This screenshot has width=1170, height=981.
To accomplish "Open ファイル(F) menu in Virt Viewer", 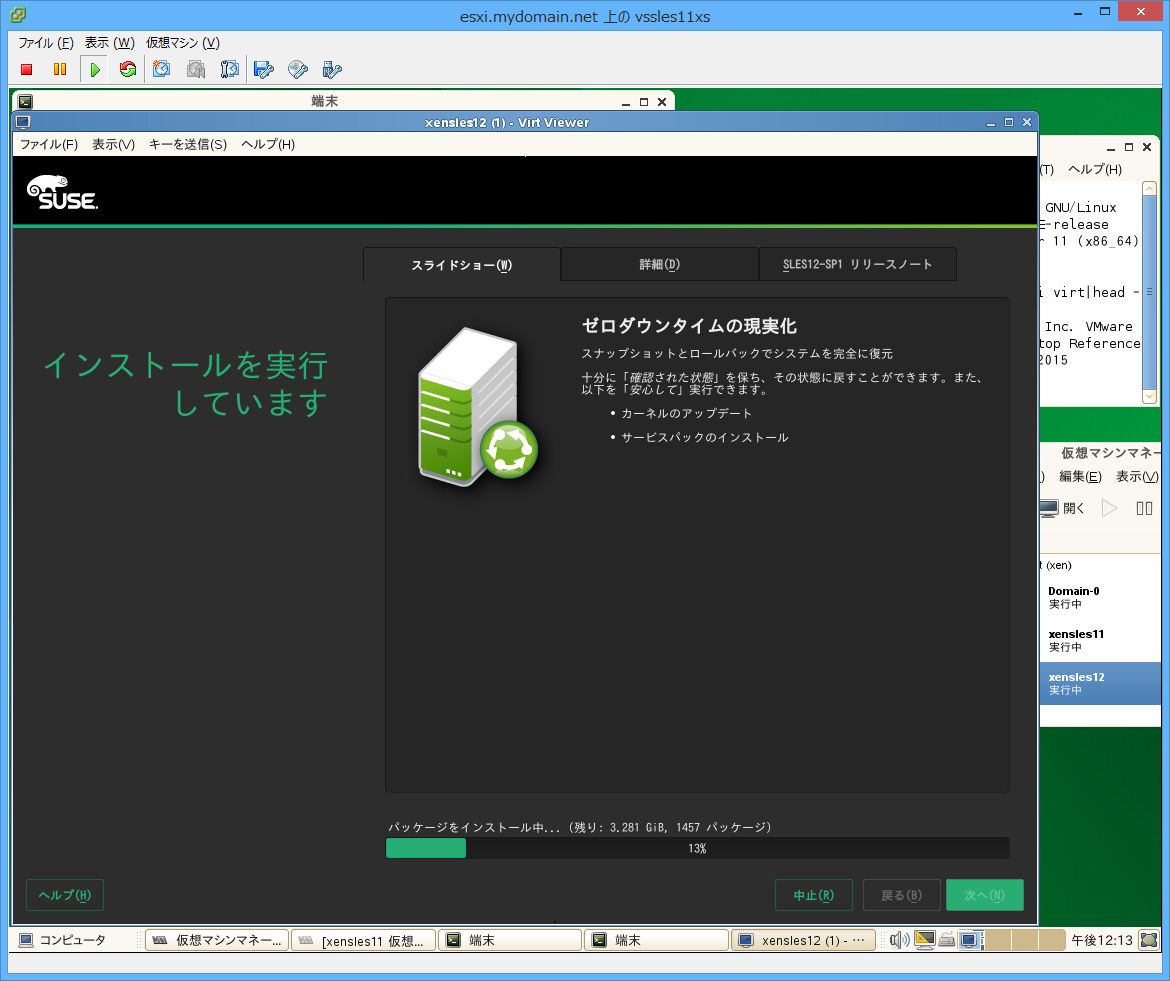I will 49,144.
